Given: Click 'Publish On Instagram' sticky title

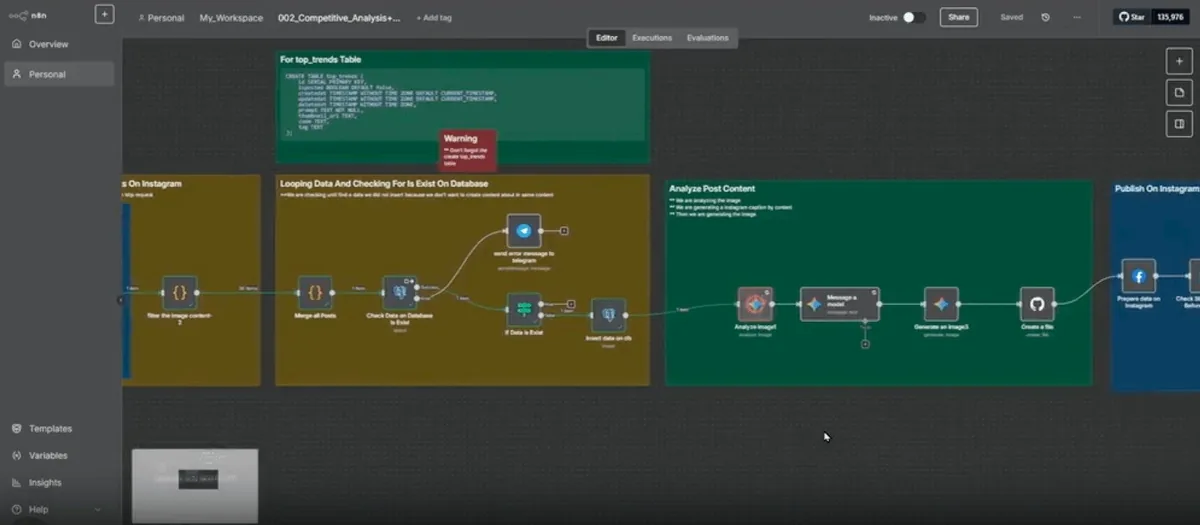Looking at the screenshot, I should pyautogui.click(x=1157, y=188).
